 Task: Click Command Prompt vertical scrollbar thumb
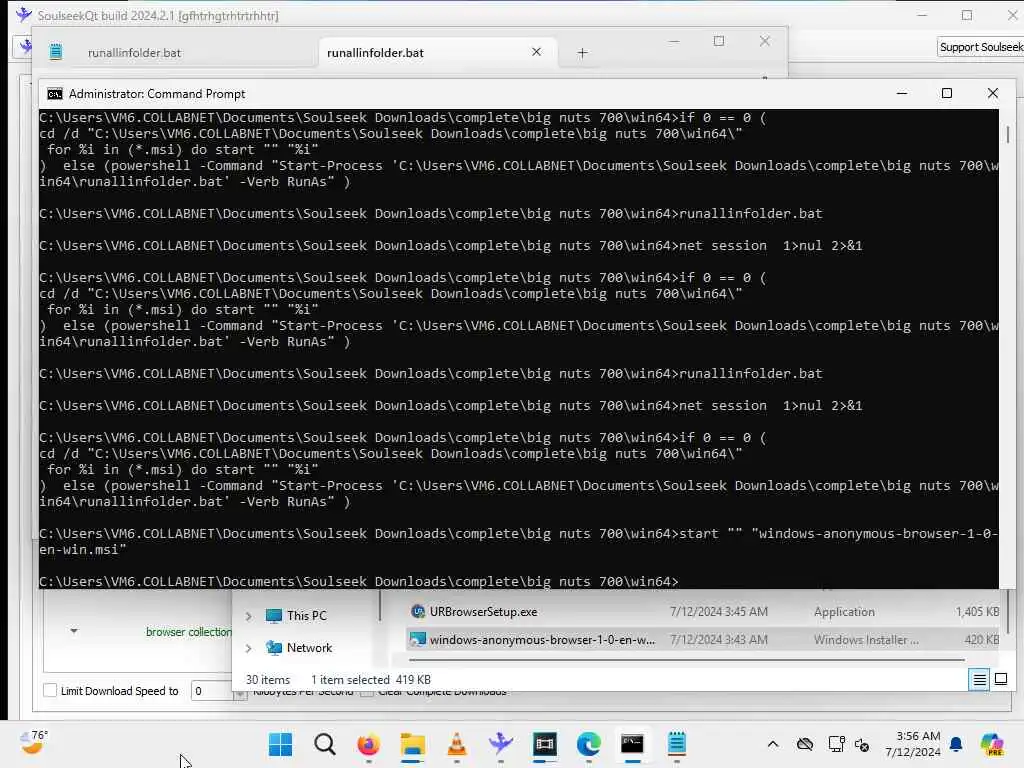1008,135
